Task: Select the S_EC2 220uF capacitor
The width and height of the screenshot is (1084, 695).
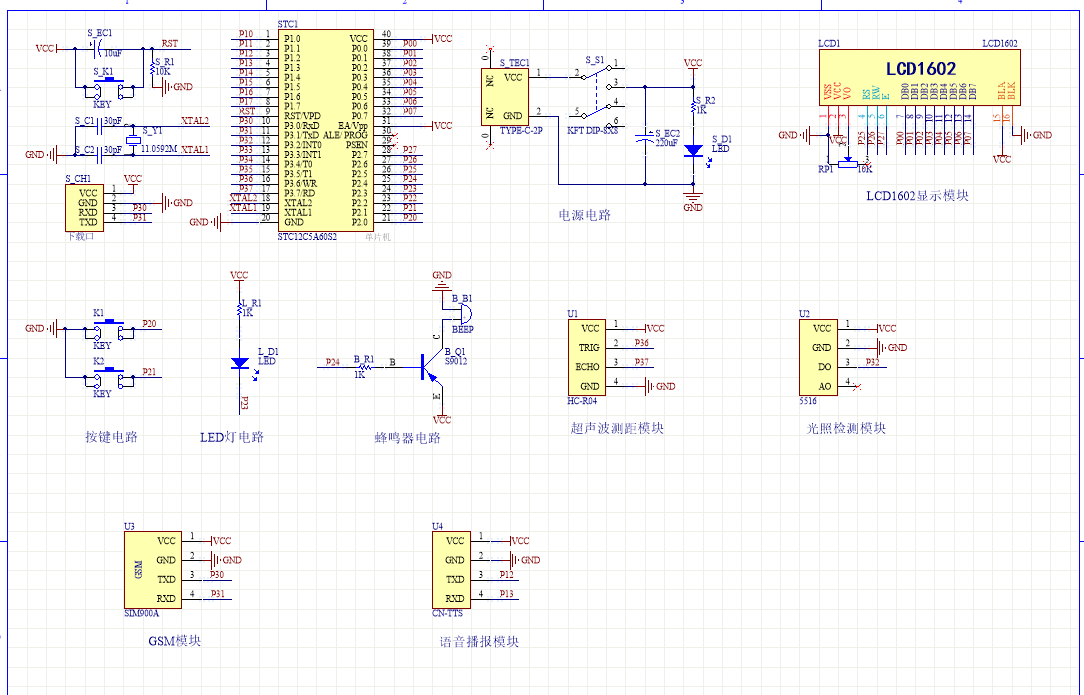Action: coord(646,136)
